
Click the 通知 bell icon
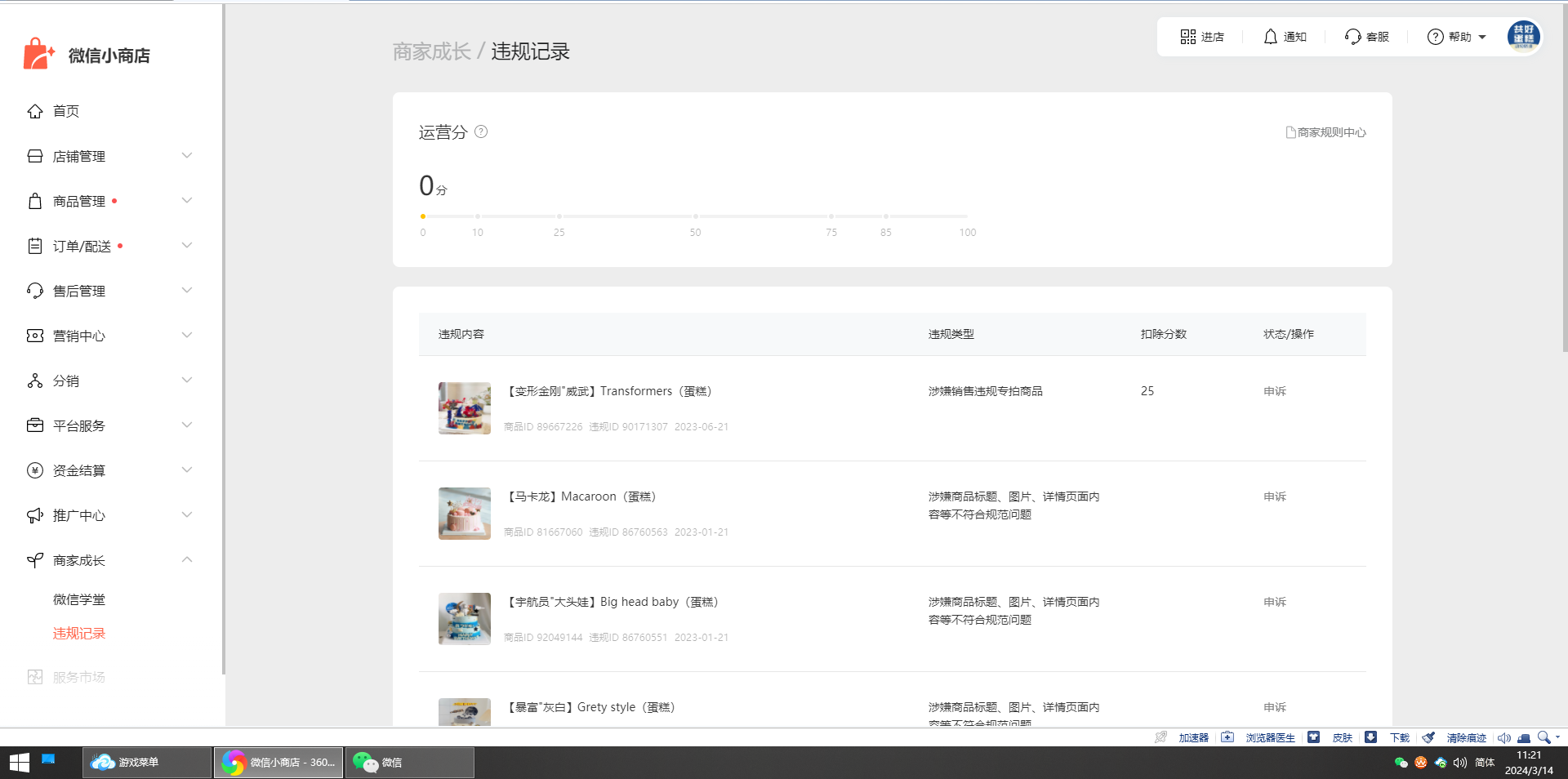click(1270, 37)
